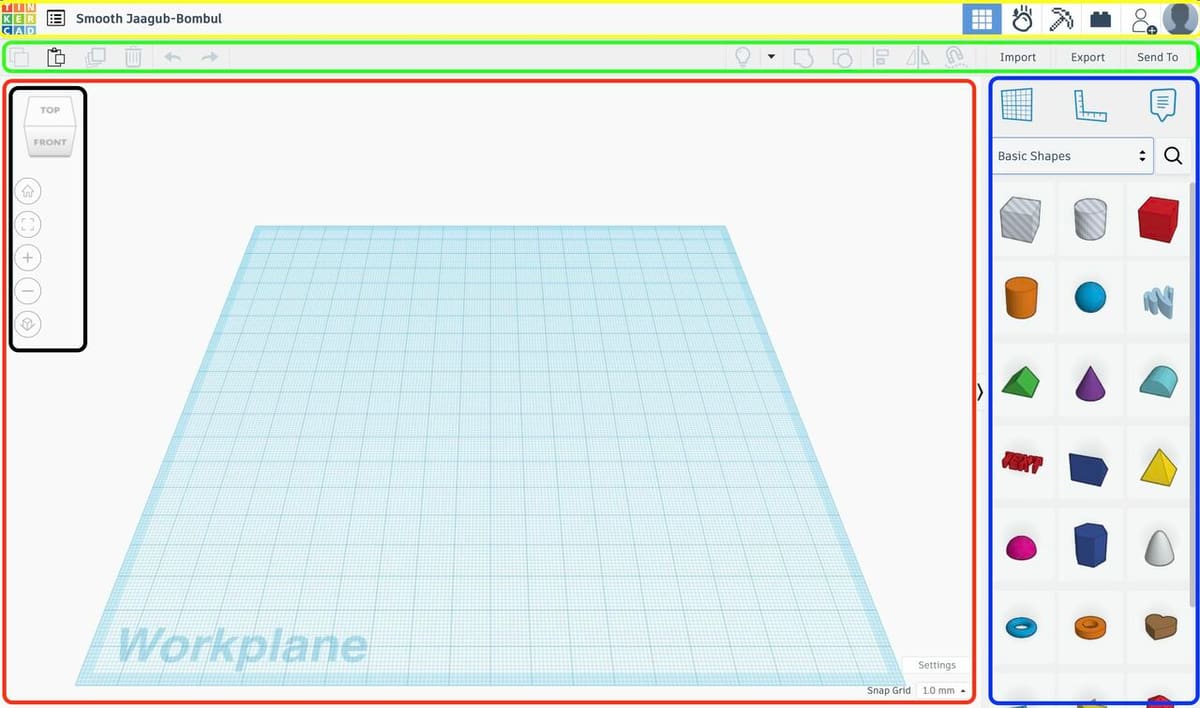Viewport: 1200px width, 708px height.
Task: Open workplane Settings
Action: (x=937, y=665)
